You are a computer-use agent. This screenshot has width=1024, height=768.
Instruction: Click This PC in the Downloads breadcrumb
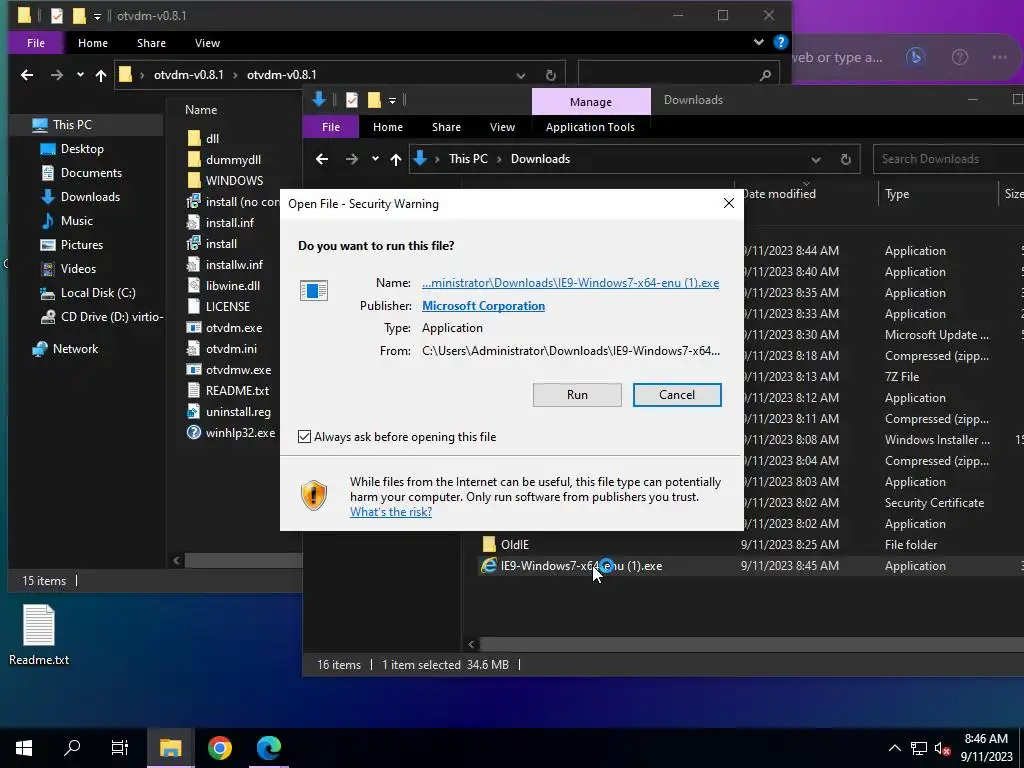click(468, 159)
